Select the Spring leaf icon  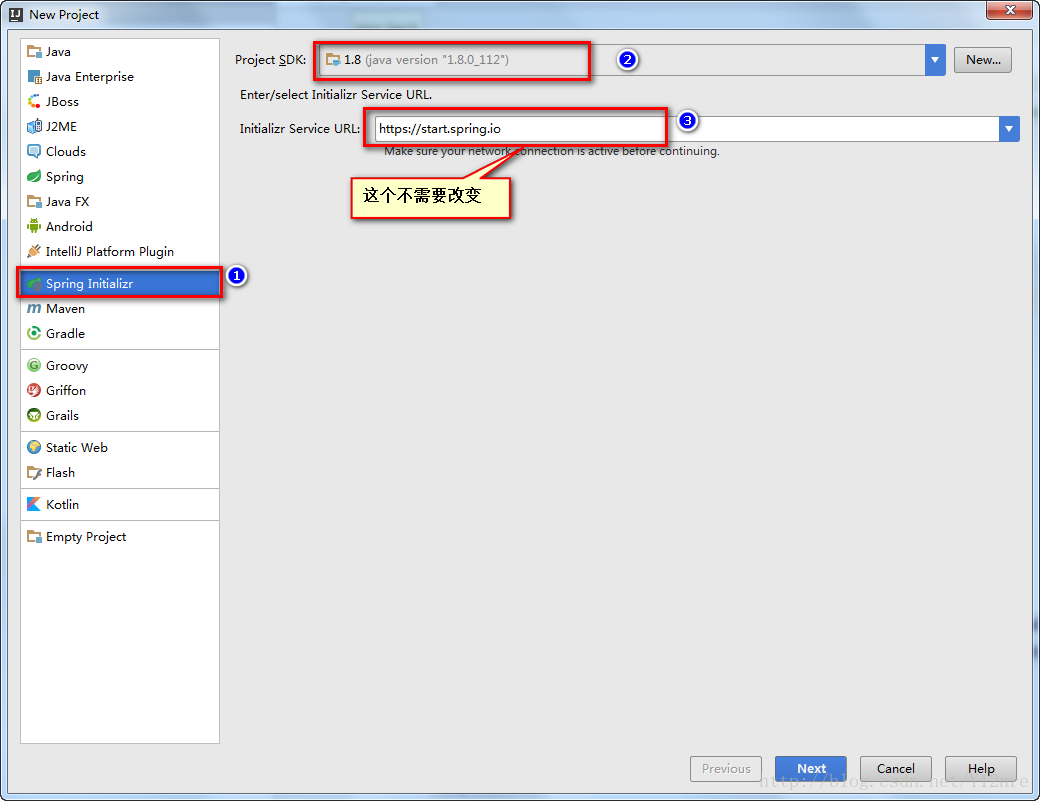tap(34, 176)
